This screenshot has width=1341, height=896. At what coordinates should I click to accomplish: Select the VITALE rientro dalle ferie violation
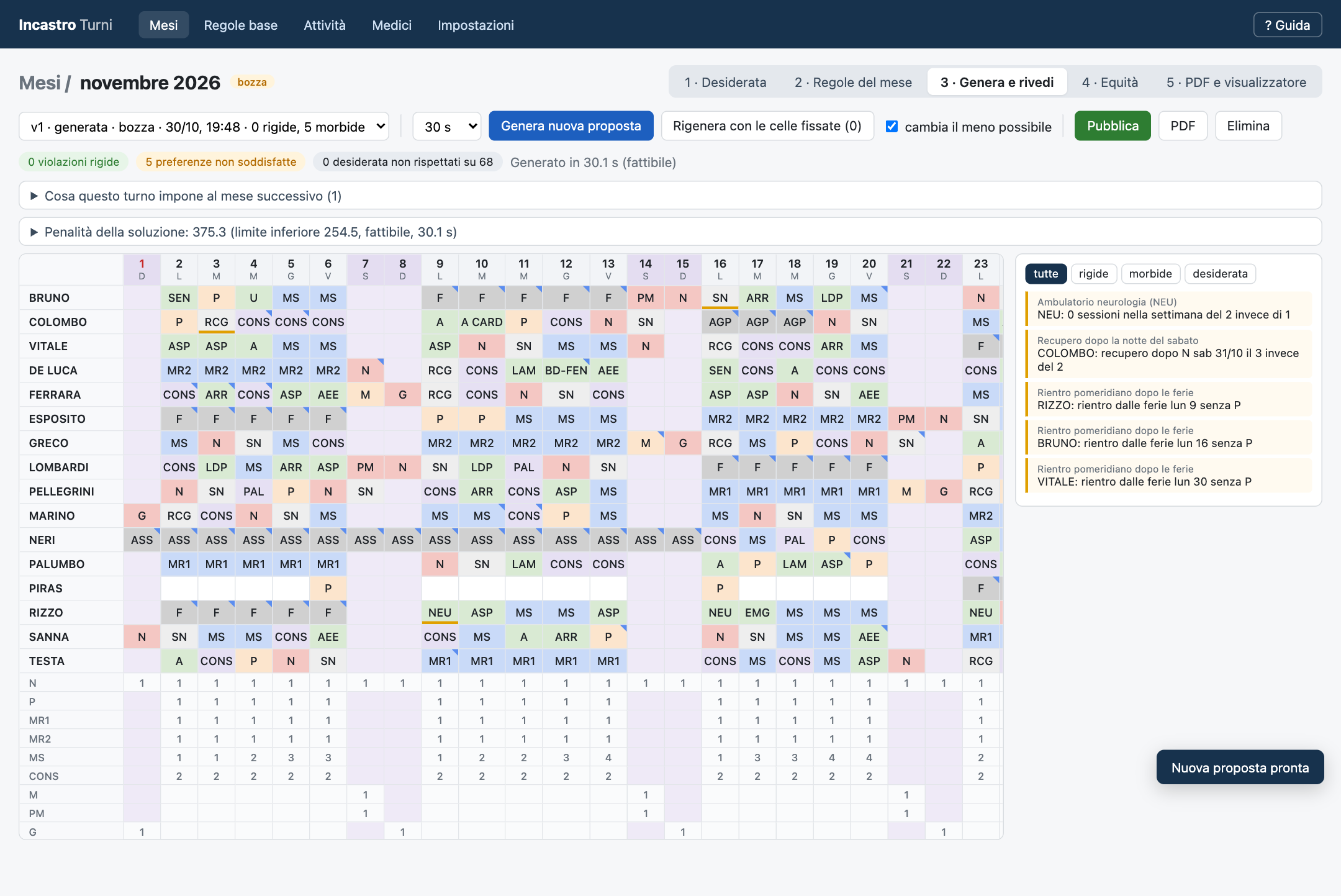1169,476
